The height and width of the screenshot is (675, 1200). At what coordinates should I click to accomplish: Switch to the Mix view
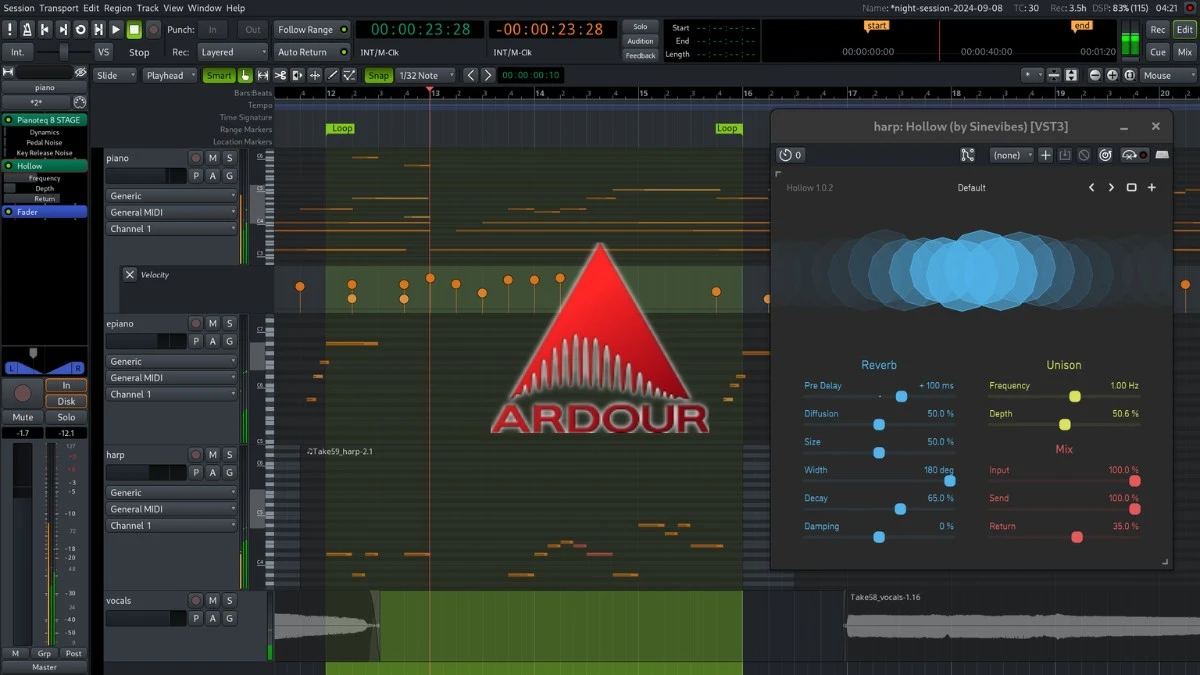(1184, 51)
